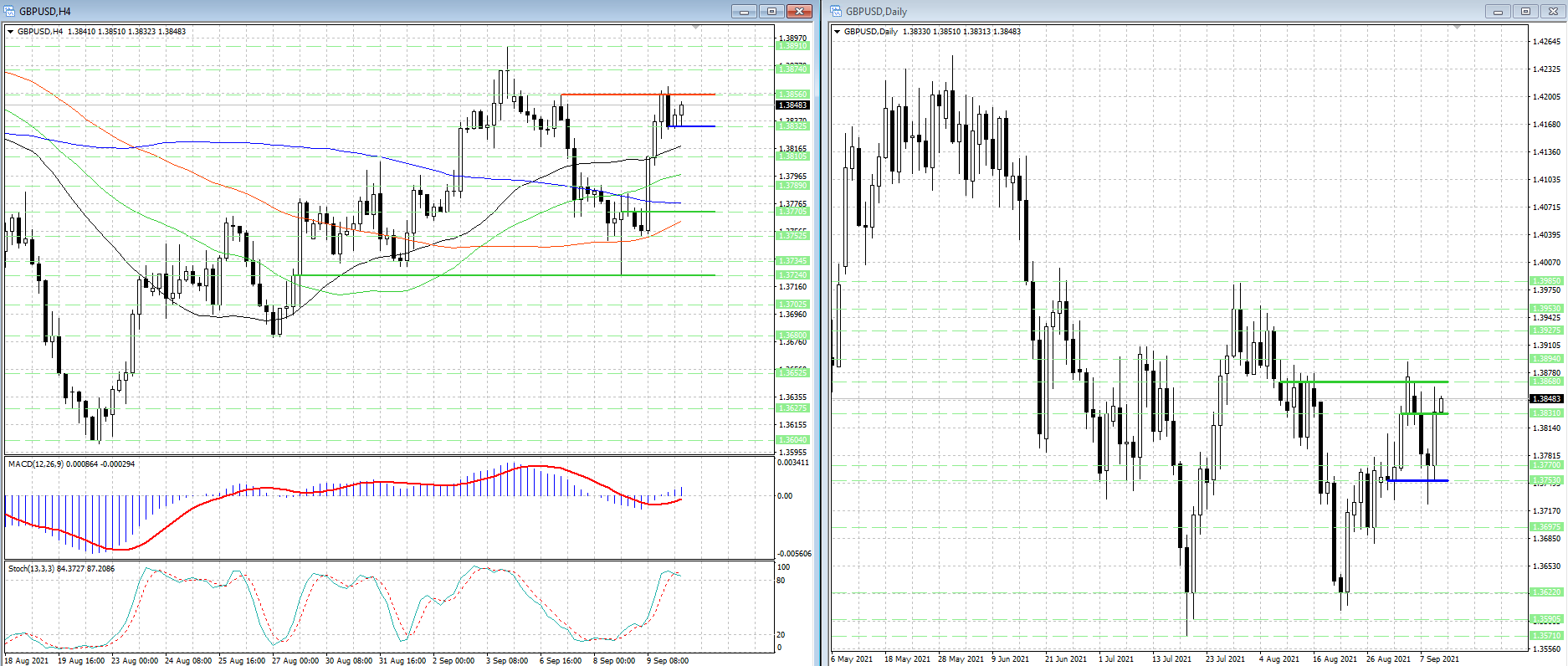The height and width of the screenshot is (666, 1568).
Task: Click the 1.37025 level label on H4 scale
Action: 792,305
